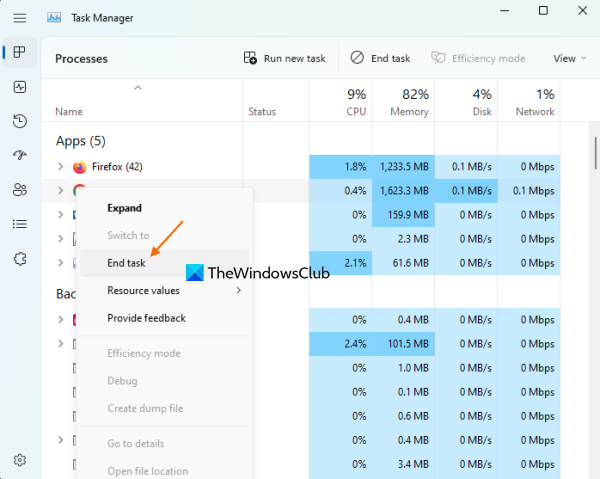Open the App history page in the sidebar
The width and height of the screenshot is (600, 479).
20,121
